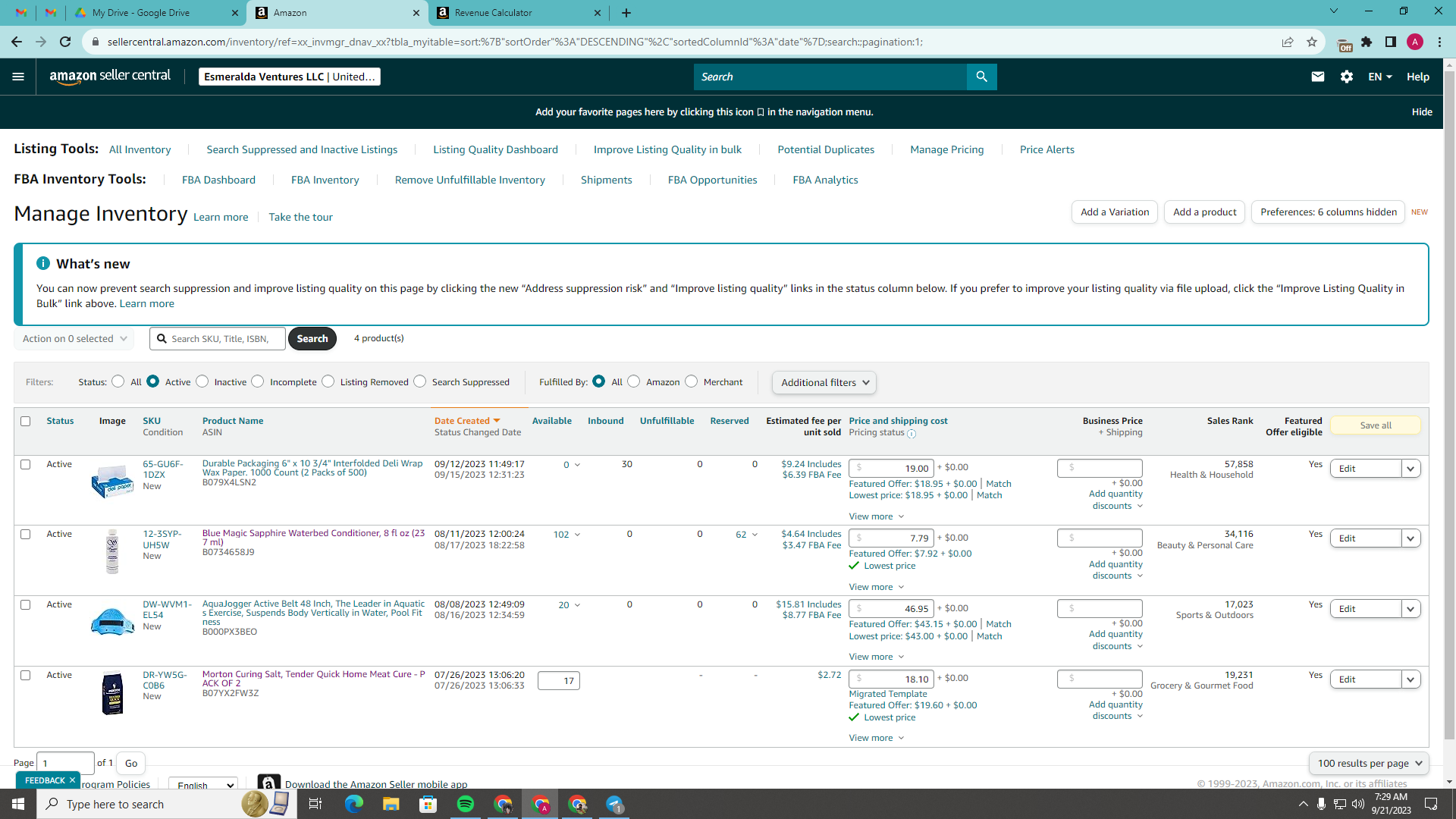This screenshot has height=819, width=1456.
Task: Click the Add a product button
Action: pyautogui.click(x=1204, y=212)
